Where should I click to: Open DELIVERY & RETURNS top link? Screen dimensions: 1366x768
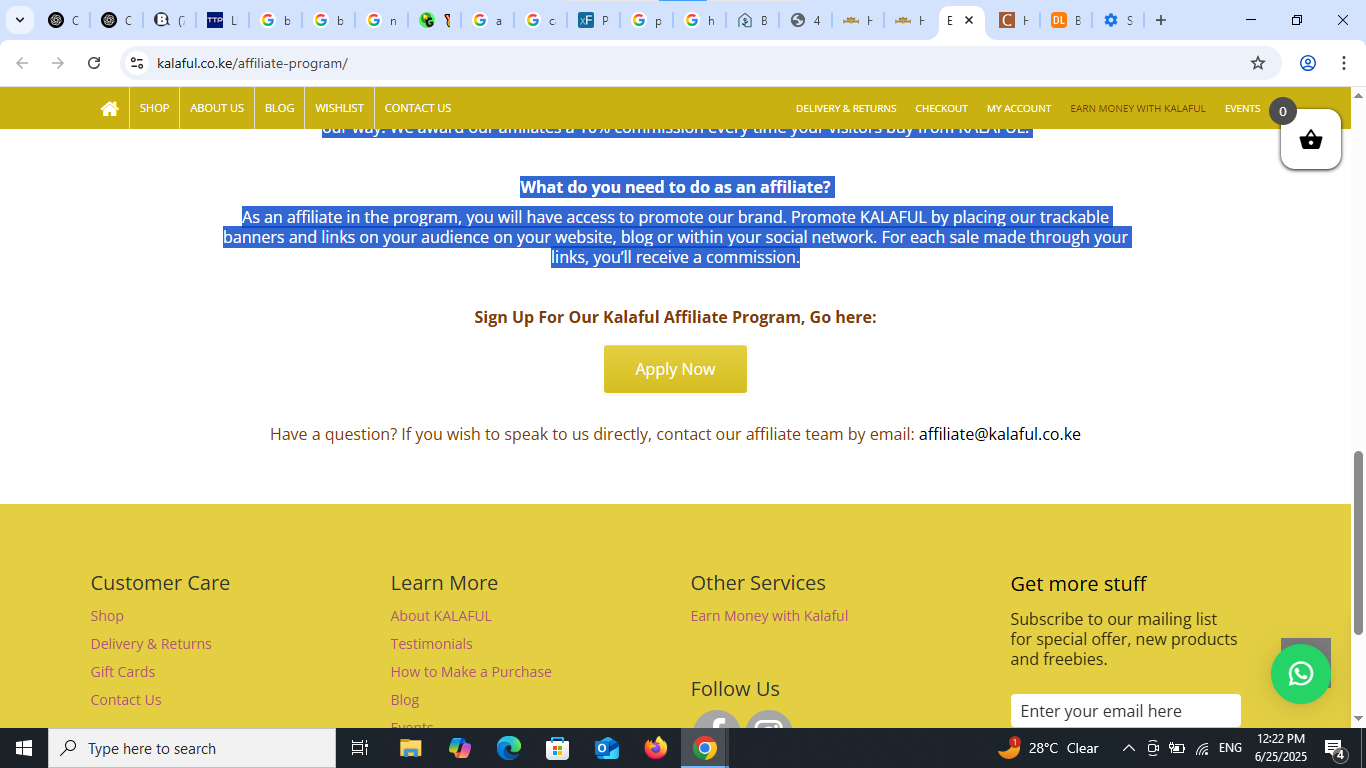pos(846,108)
